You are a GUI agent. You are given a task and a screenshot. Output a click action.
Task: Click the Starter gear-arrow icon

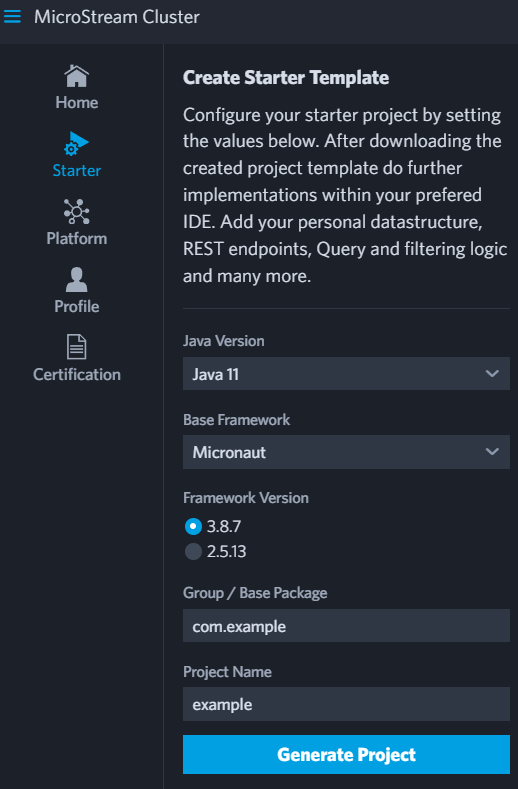point(77,143)
